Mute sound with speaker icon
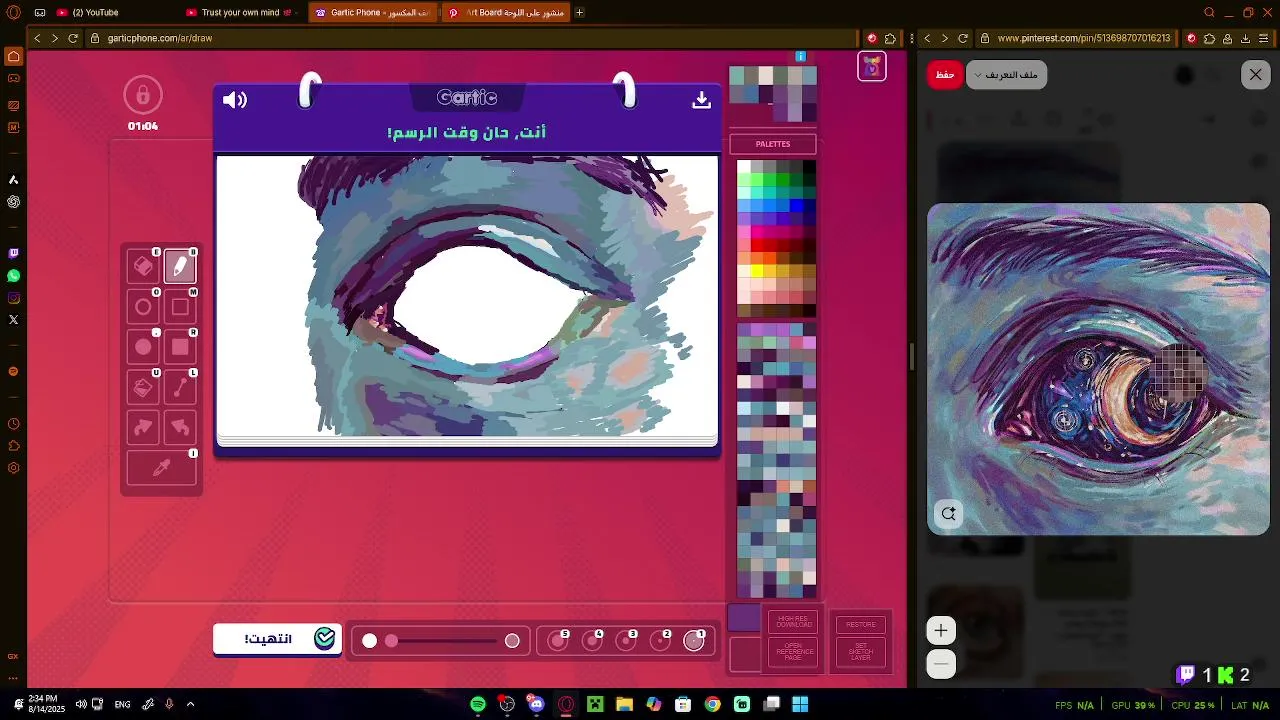1280x720 pixels. coord(235,99)
